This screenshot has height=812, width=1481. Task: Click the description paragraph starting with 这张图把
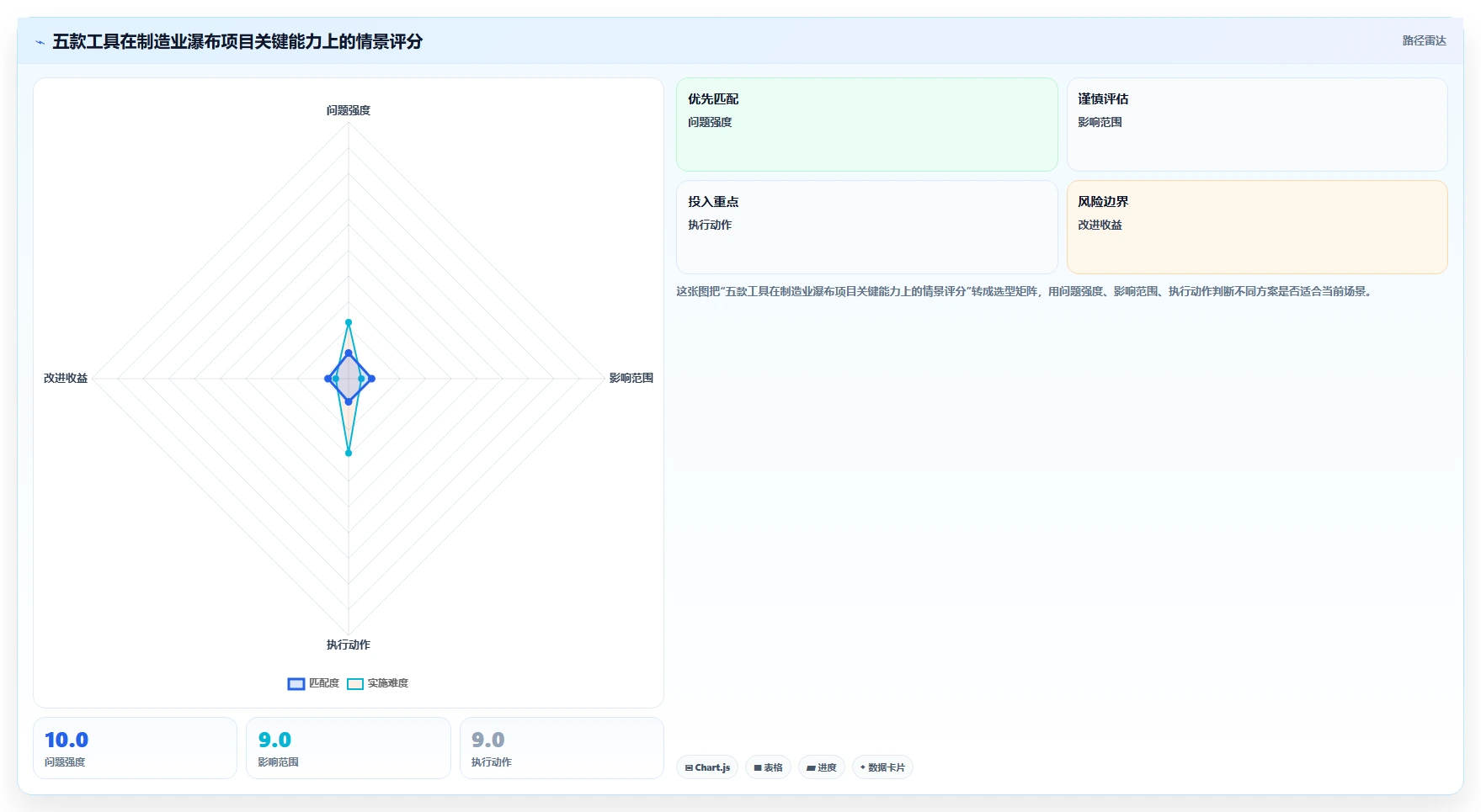(x=1026, y=291)
